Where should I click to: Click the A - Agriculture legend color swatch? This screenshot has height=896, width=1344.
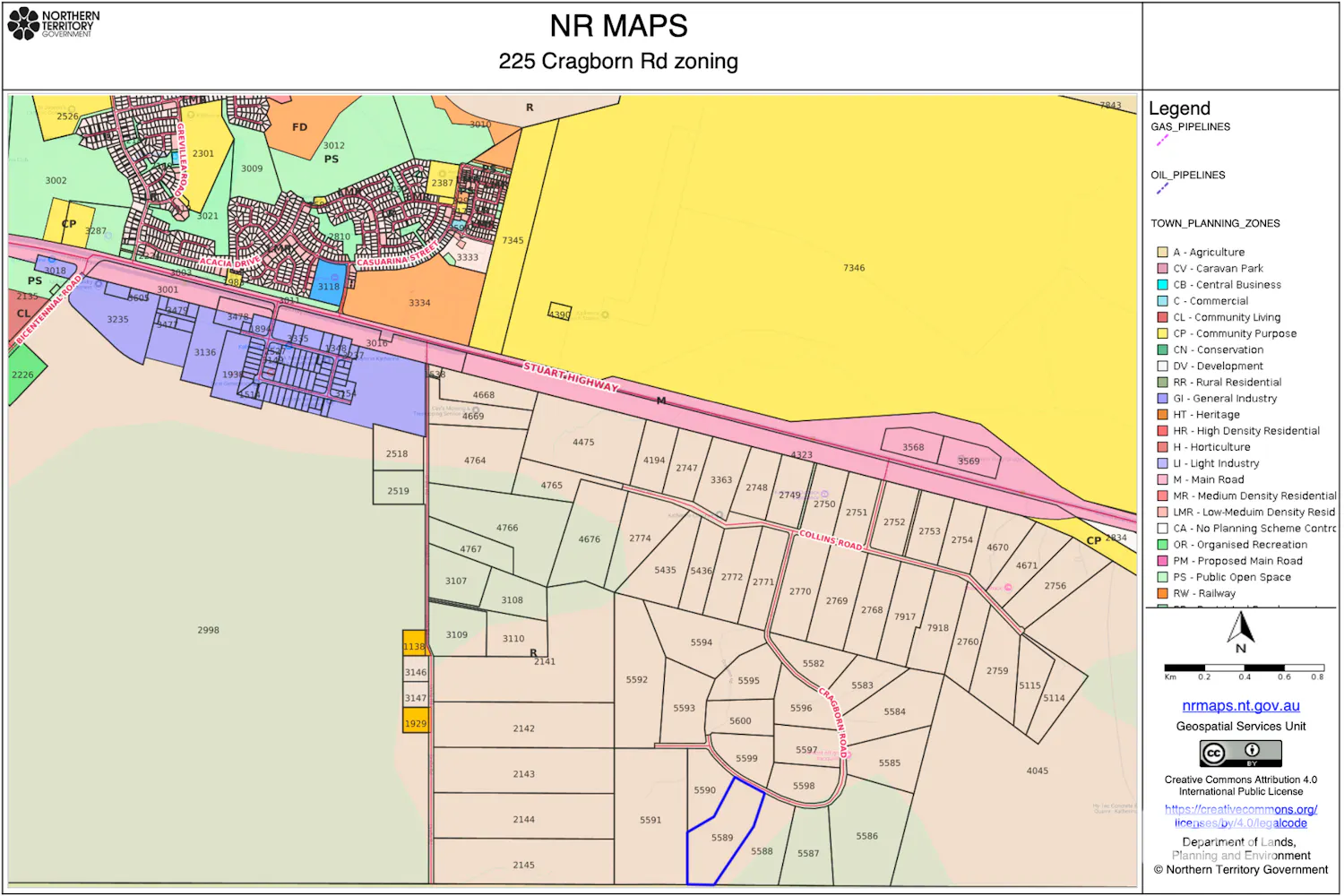pyautogui.click(x=1162, y=253)
